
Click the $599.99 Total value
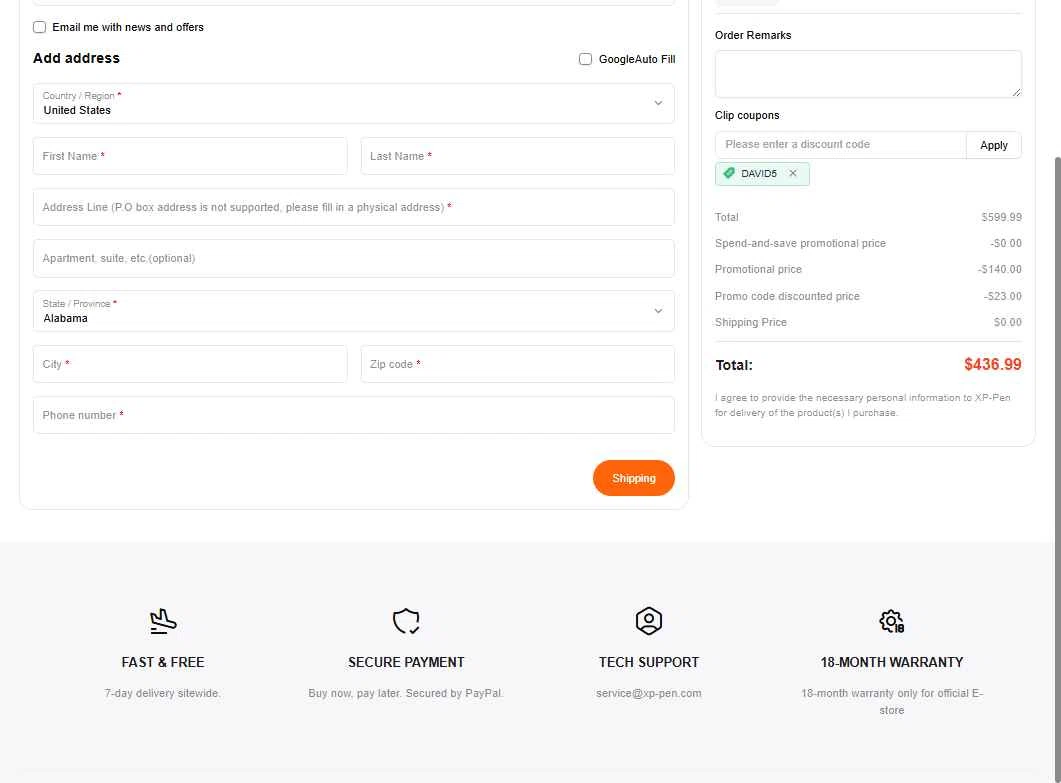tap(1001, 217)
